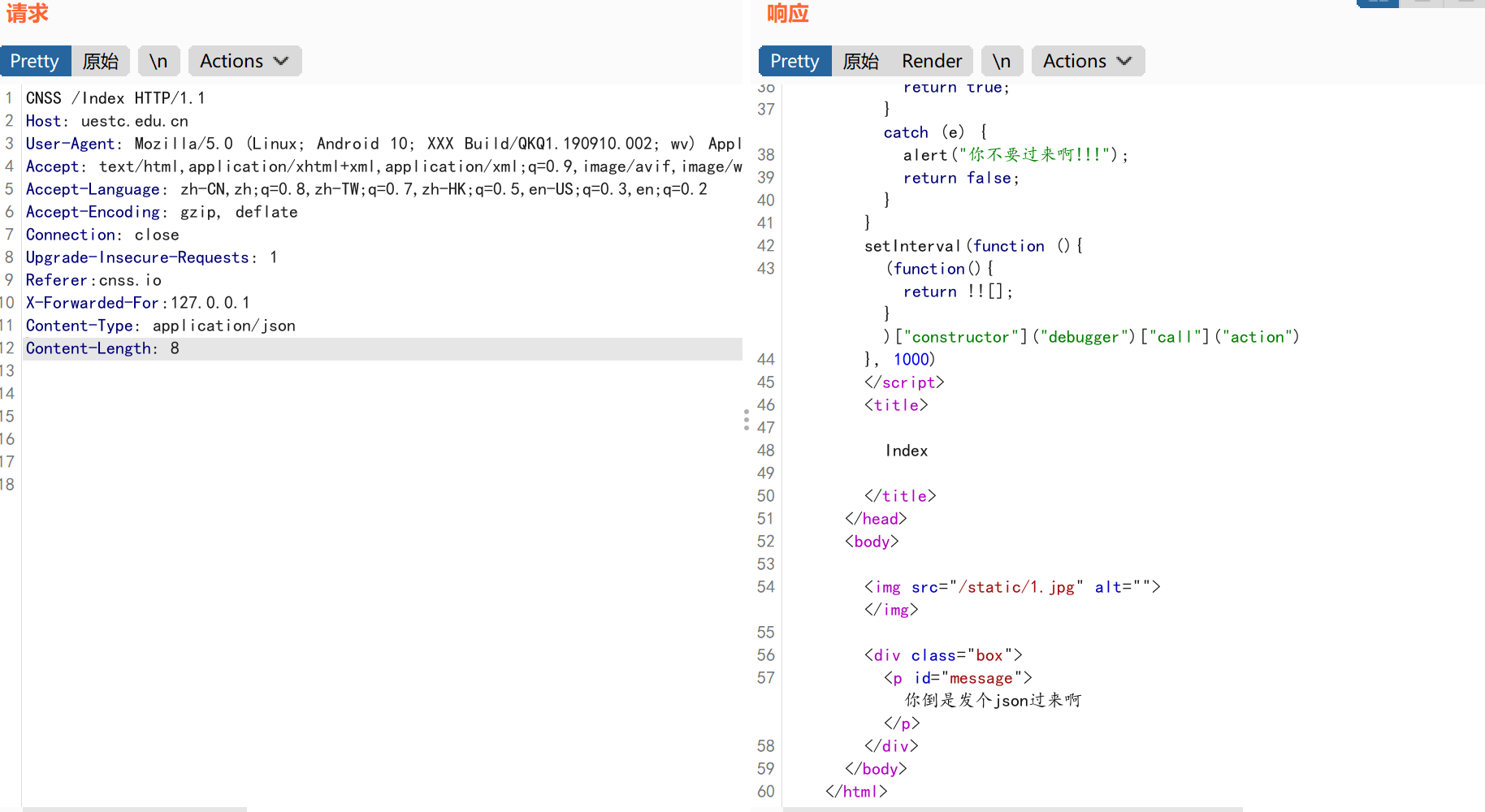Click the empty request body line 14
Viewport: 1485px width, 812px height.
click(382, 394)
